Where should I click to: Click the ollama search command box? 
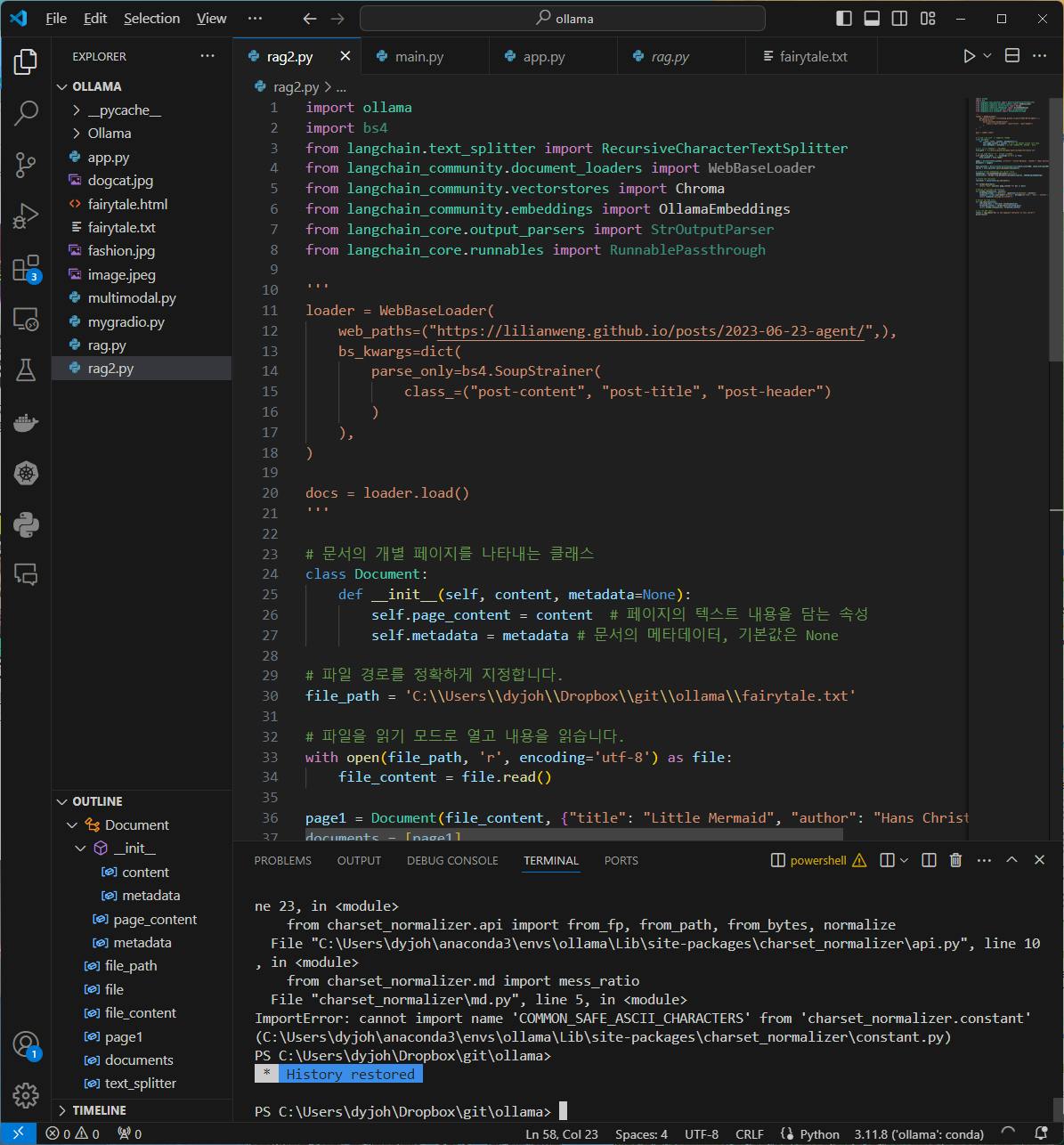point(563,19)
